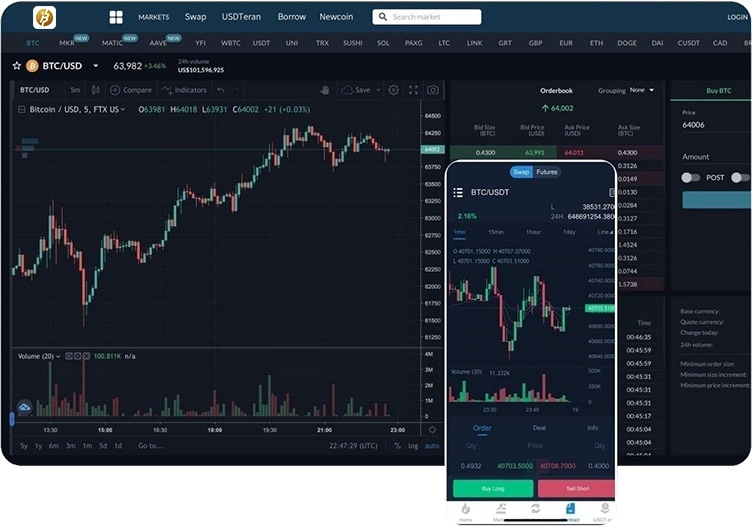Tap the green Buy Long button

pyautogui.click(x=493, y=489)
